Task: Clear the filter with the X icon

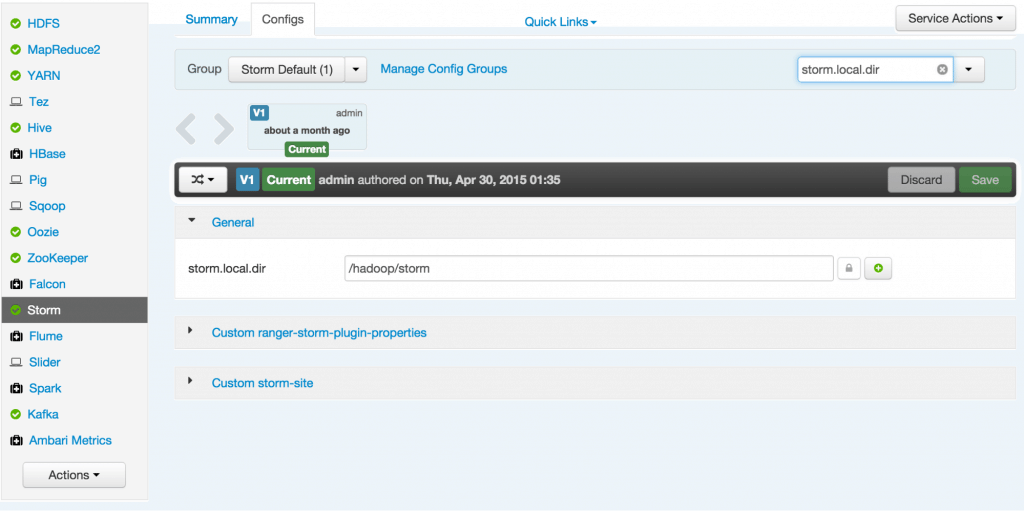Action: (942, 70)
